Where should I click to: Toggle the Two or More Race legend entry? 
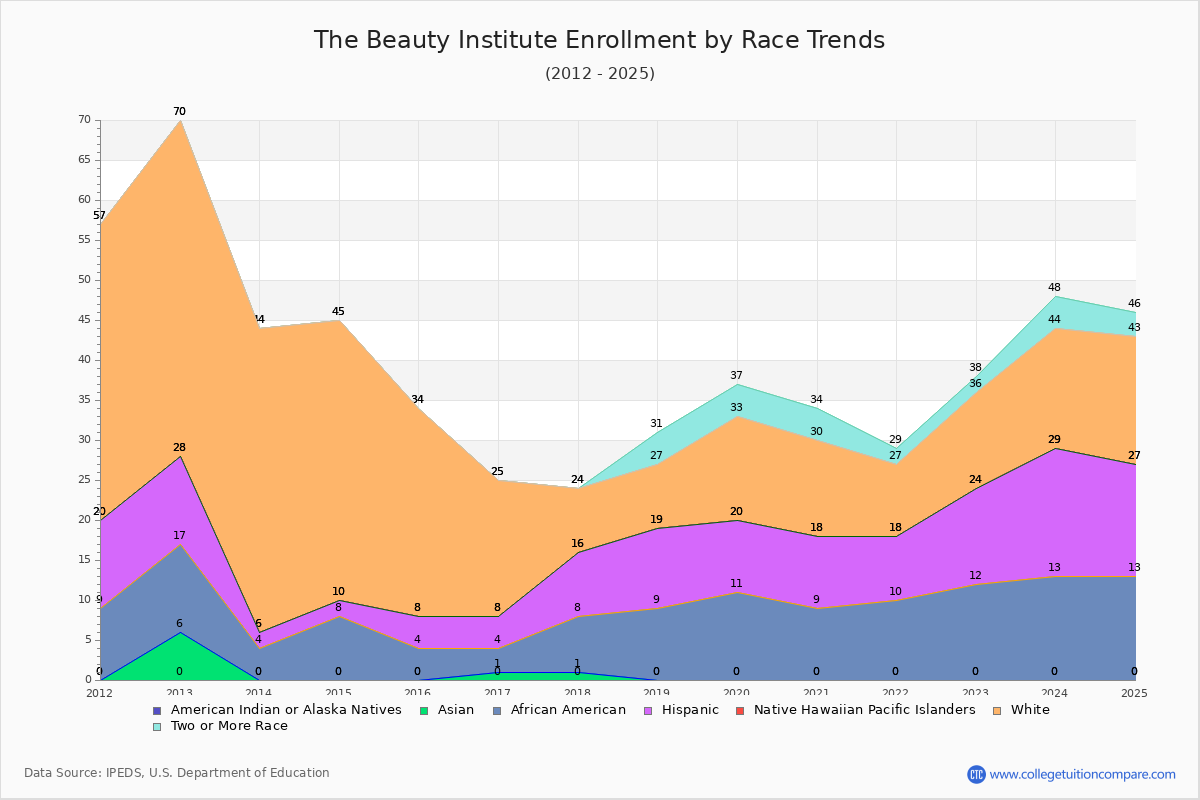[x=220, y=726]
